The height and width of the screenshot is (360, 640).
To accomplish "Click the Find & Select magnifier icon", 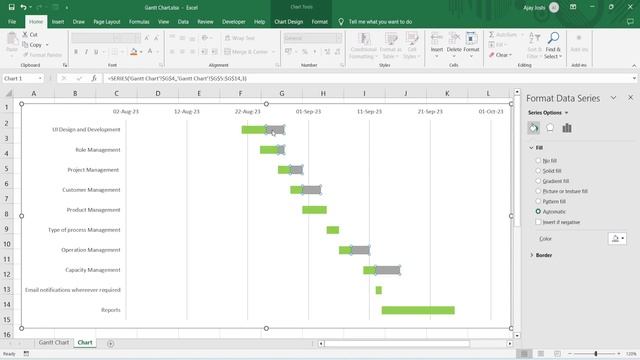I will point(553,38).
